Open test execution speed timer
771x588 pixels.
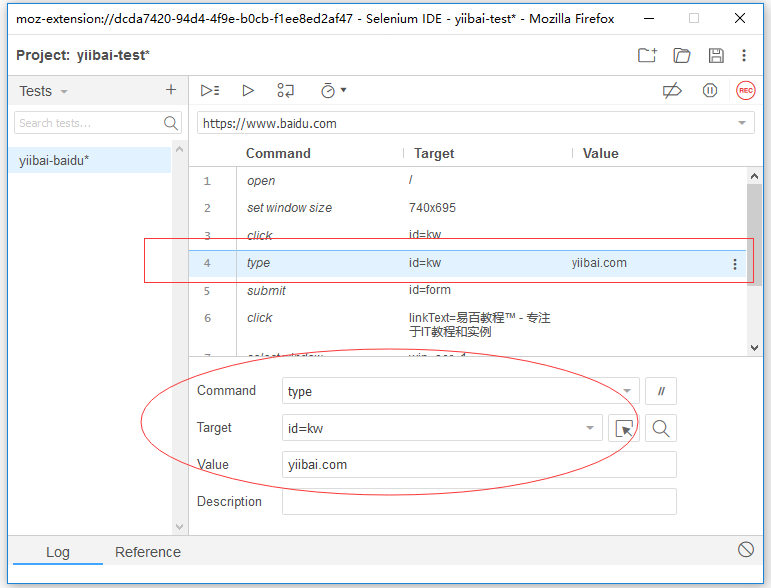333,90
